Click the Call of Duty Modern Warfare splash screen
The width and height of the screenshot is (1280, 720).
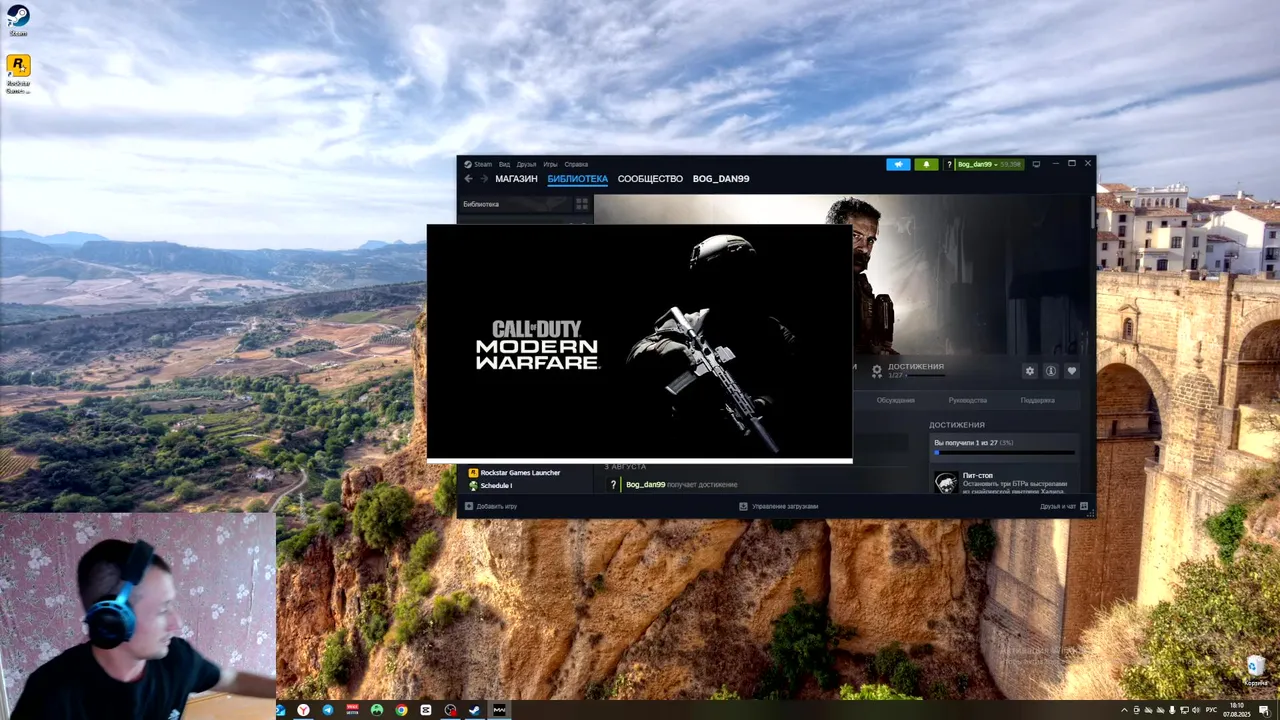click(639, 342)
